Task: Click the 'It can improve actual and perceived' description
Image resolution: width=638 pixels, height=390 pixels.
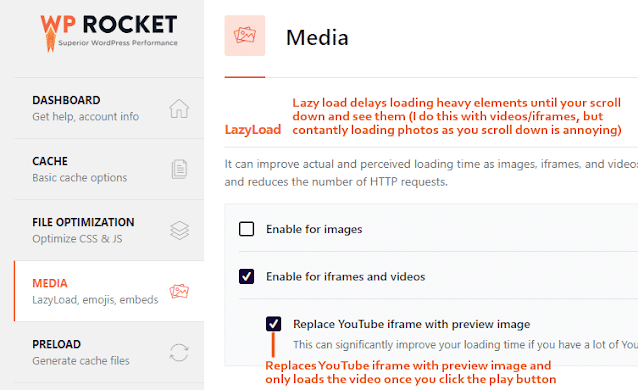Action: pyautogui.click(x=431, y=173)
